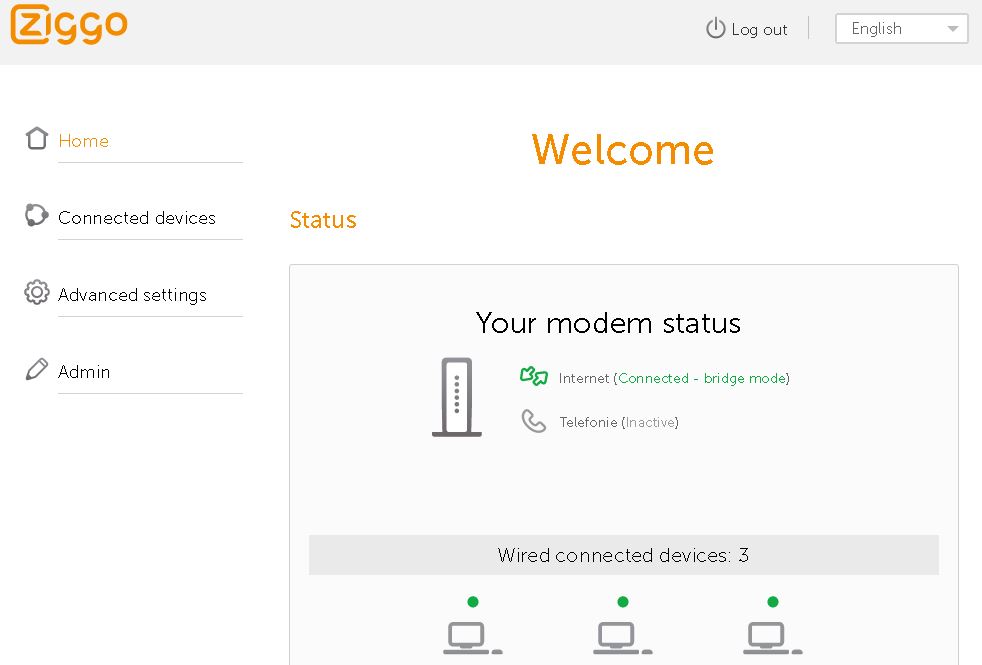Open the Home menu item

84,141
